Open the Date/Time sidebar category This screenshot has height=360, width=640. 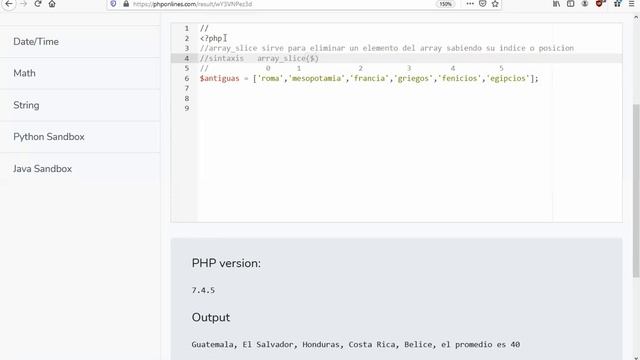coord(80,42)
